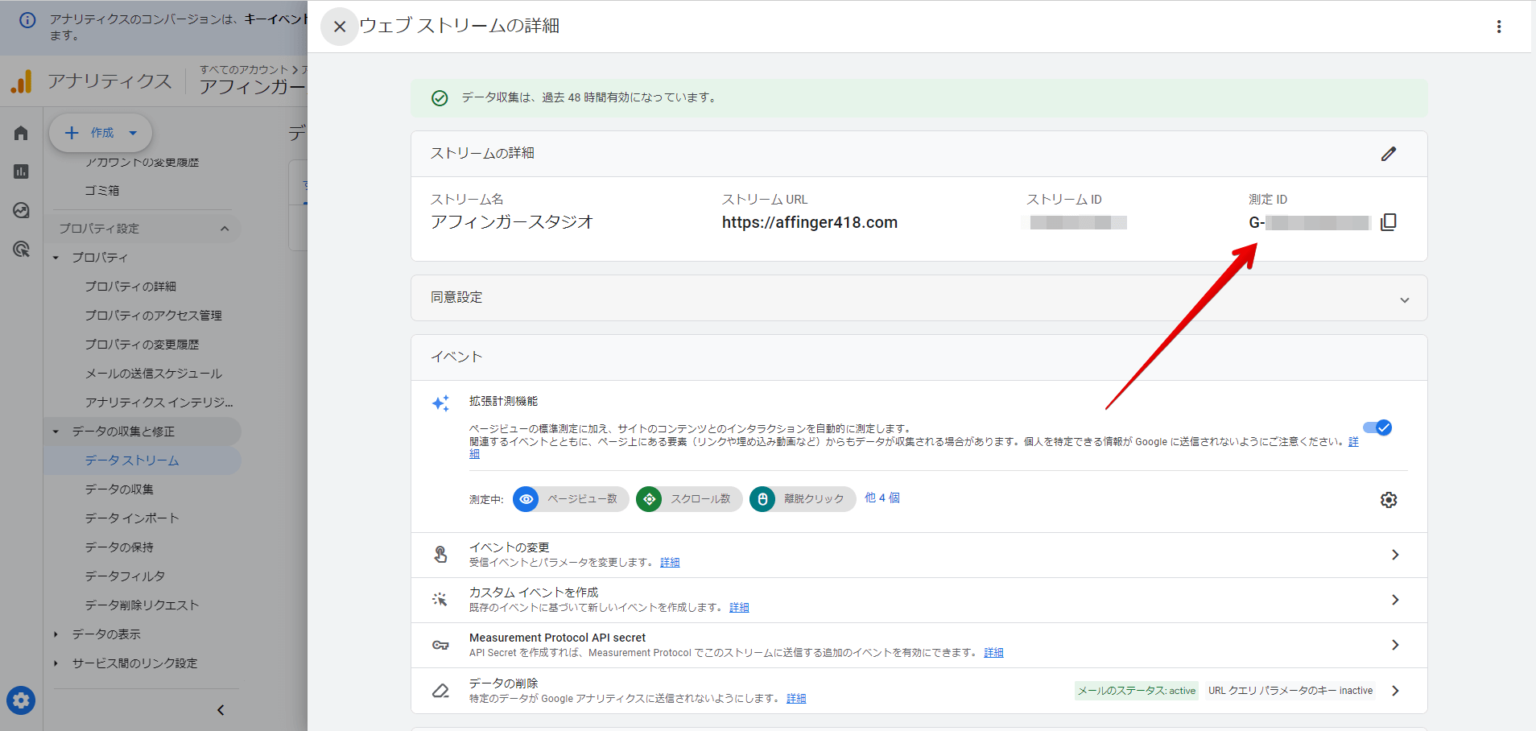
Task: Collapse the プロパティ設定 section
Action: tap(226, 228)
